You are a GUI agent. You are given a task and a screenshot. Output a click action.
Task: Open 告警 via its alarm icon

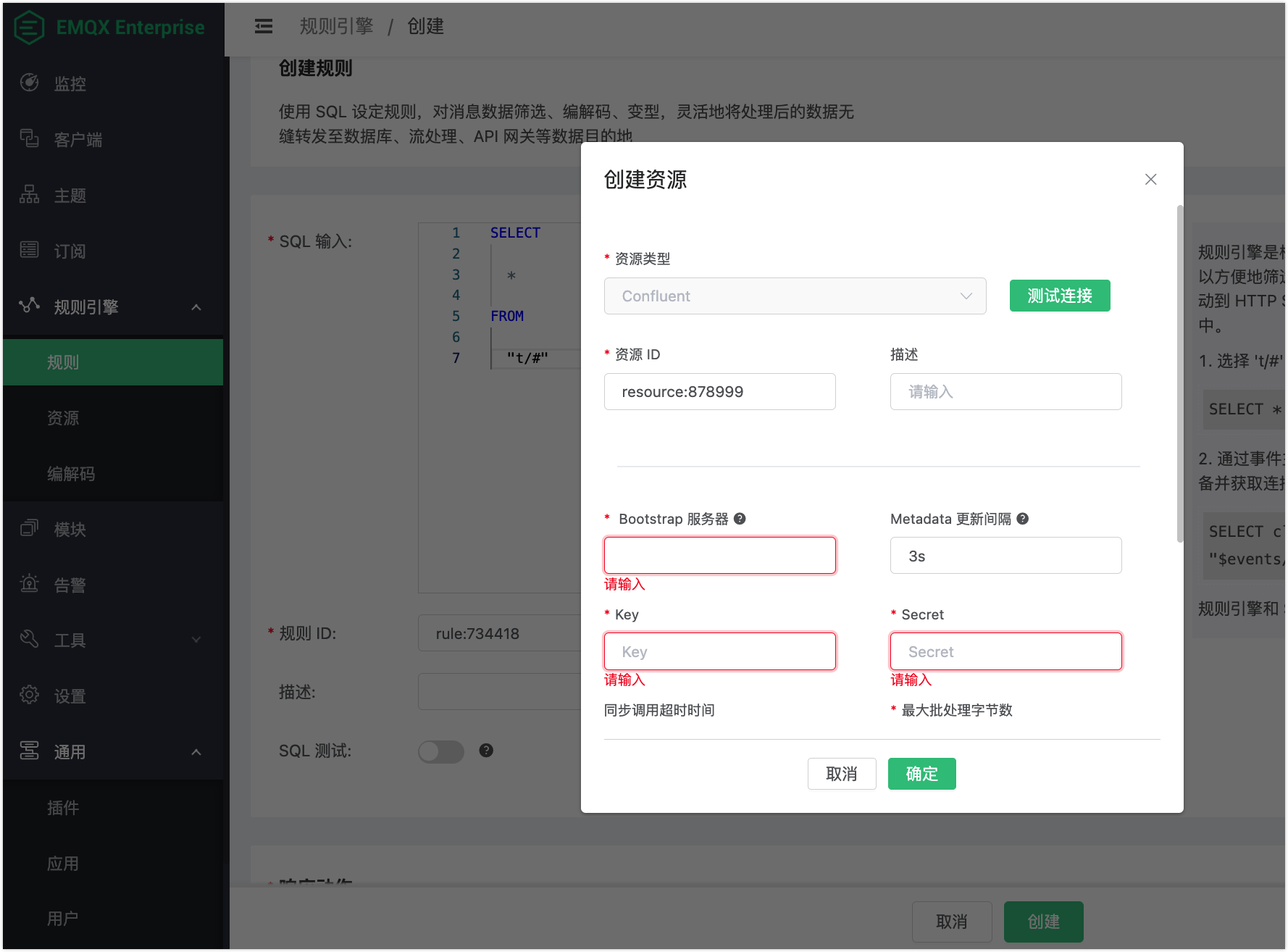click(29, 584)
